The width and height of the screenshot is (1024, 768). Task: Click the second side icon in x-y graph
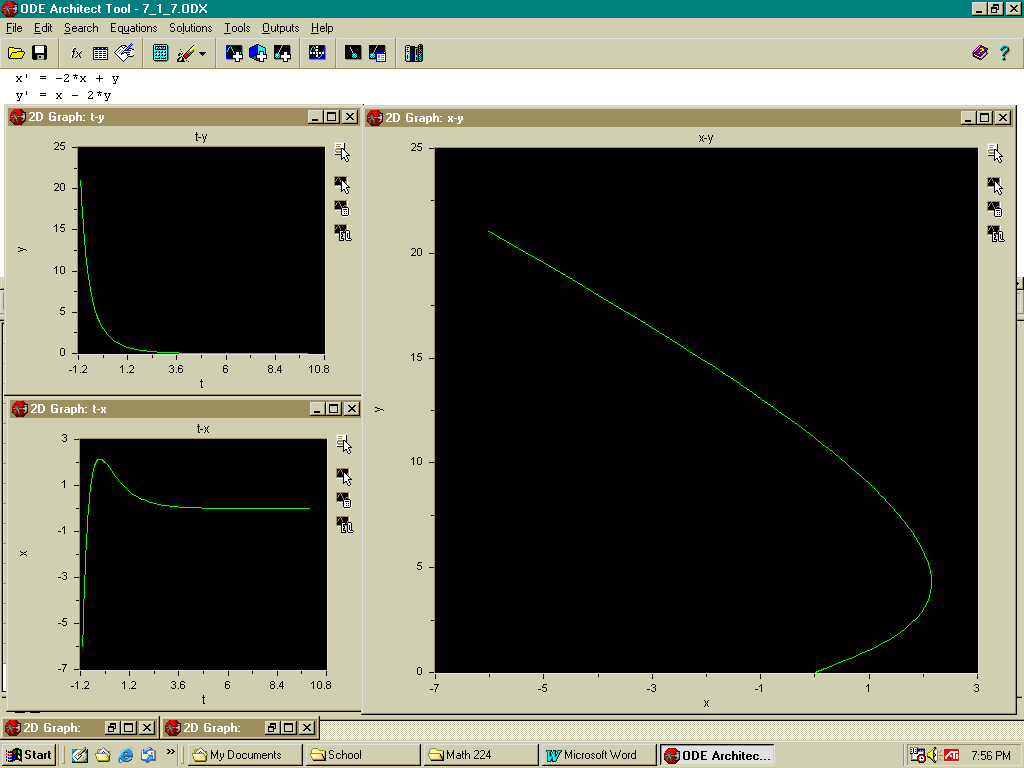click(x=995, y=186)
